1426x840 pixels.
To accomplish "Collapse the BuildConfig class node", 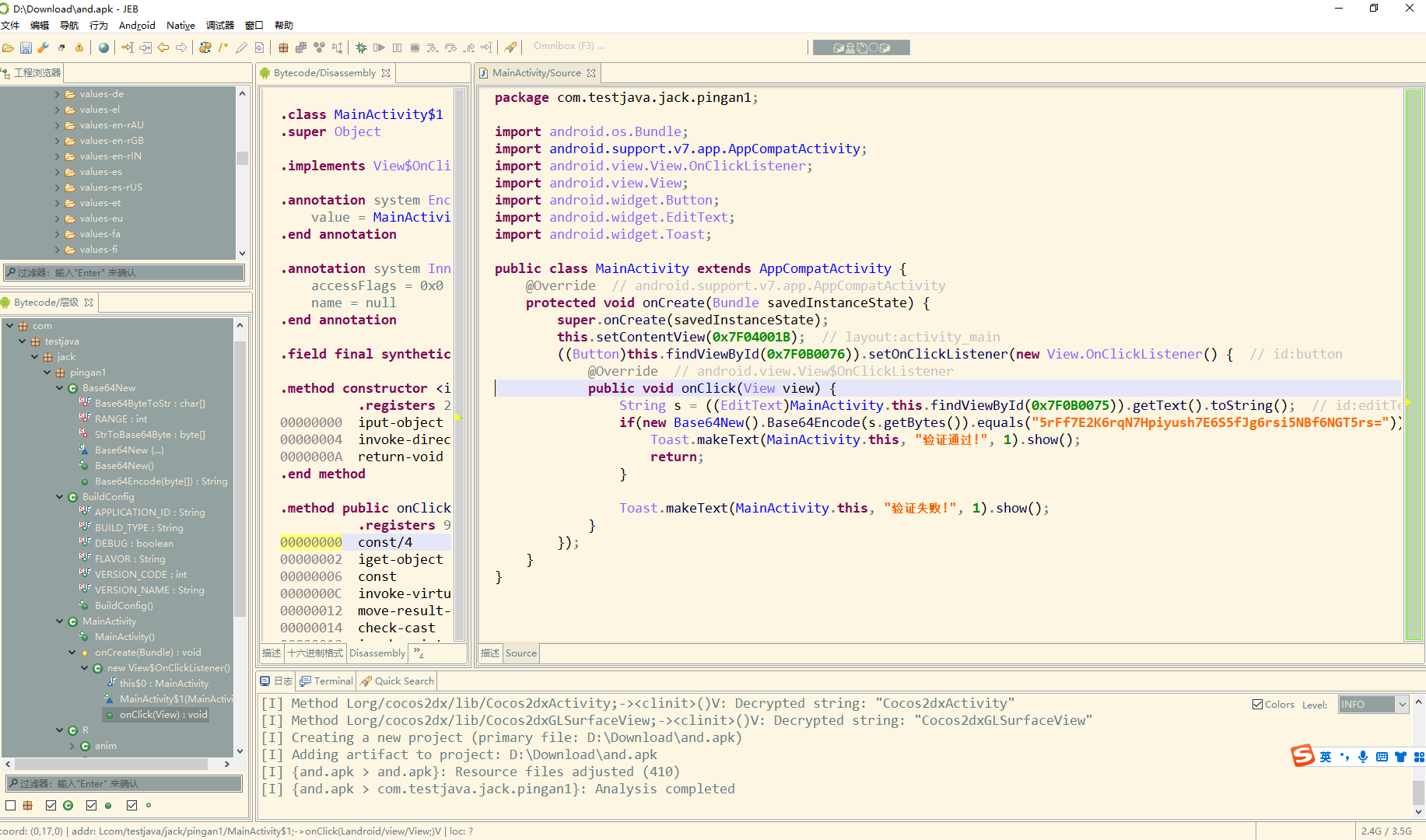I will click(60, 496).
